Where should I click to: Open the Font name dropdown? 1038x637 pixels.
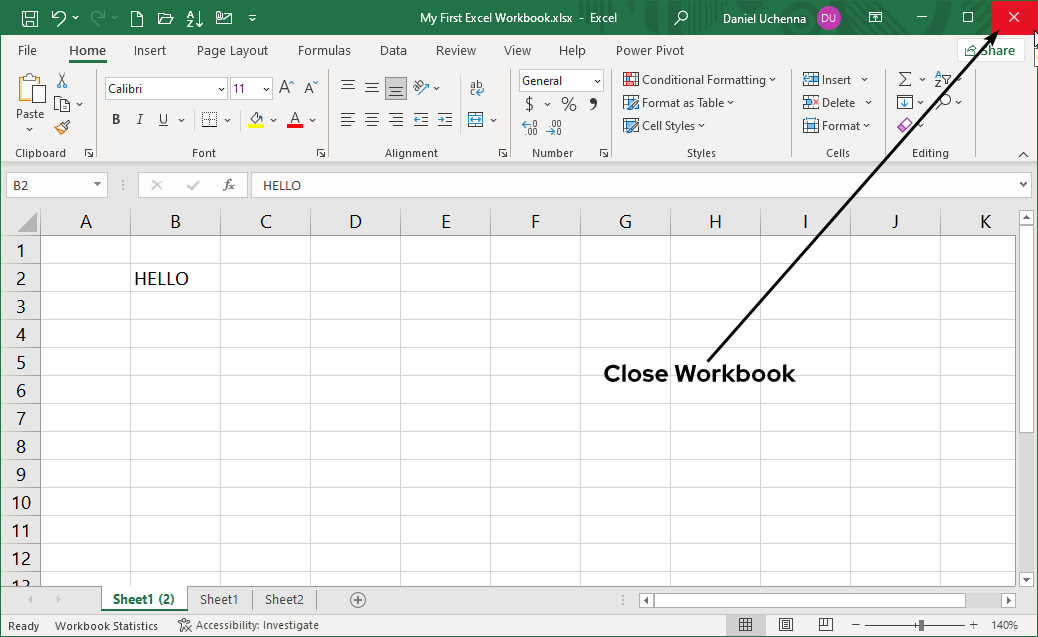(x=223, y=88)
